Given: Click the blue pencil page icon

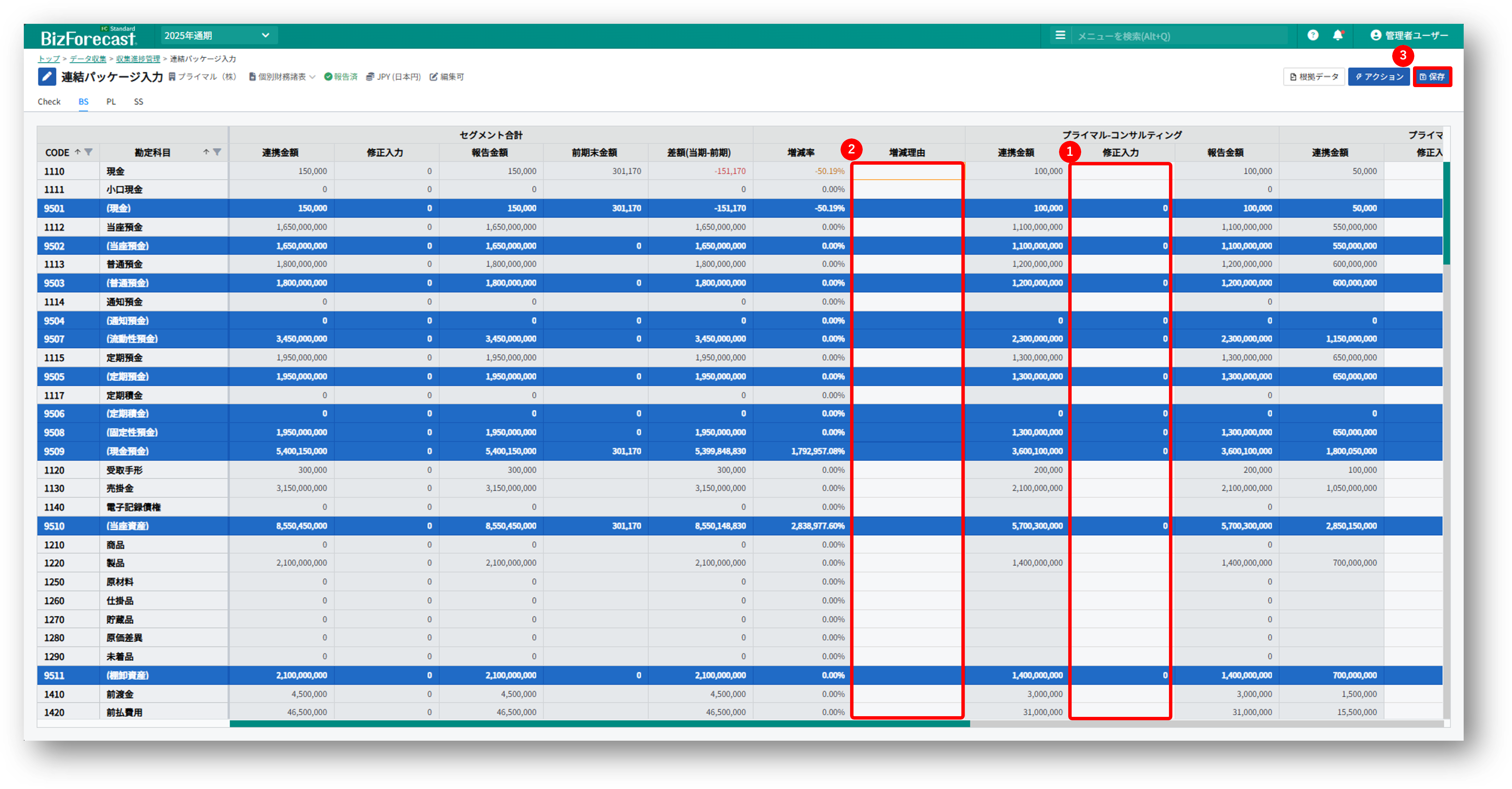Looking at the screenshot, I should tap(47, 77).
